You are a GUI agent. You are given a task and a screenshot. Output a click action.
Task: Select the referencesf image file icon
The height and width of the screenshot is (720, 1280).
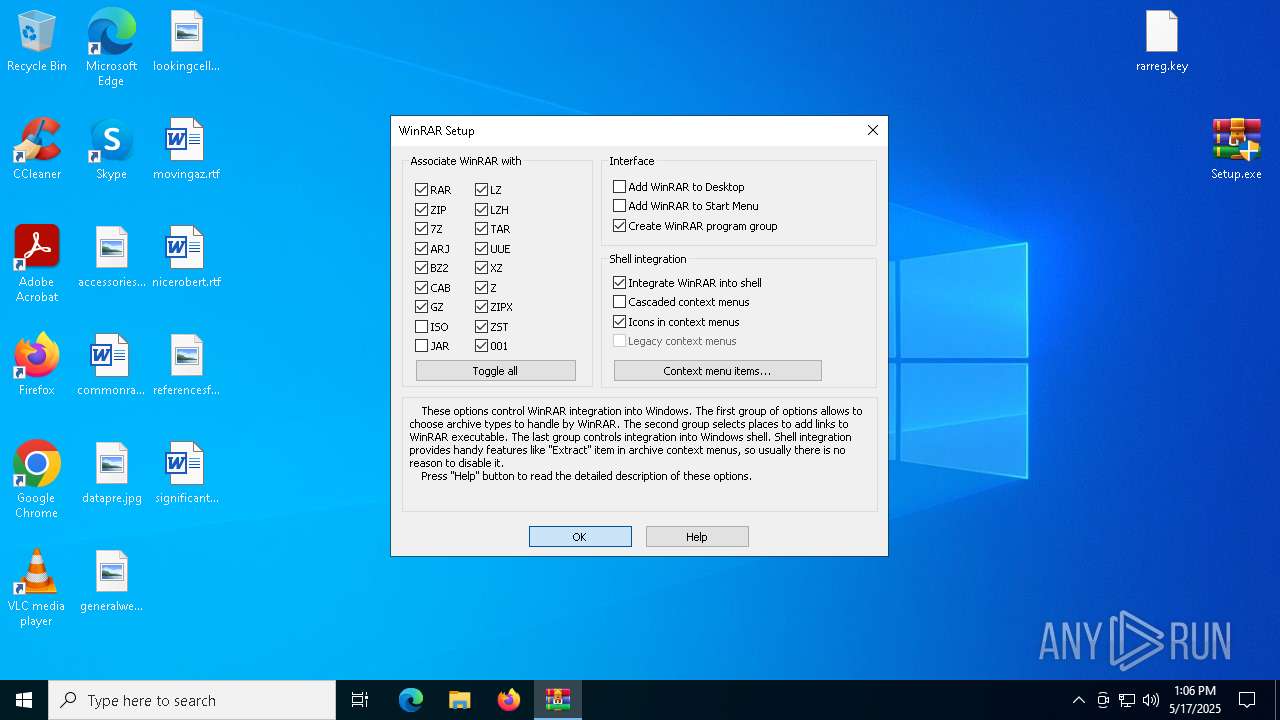click(186, 366)
